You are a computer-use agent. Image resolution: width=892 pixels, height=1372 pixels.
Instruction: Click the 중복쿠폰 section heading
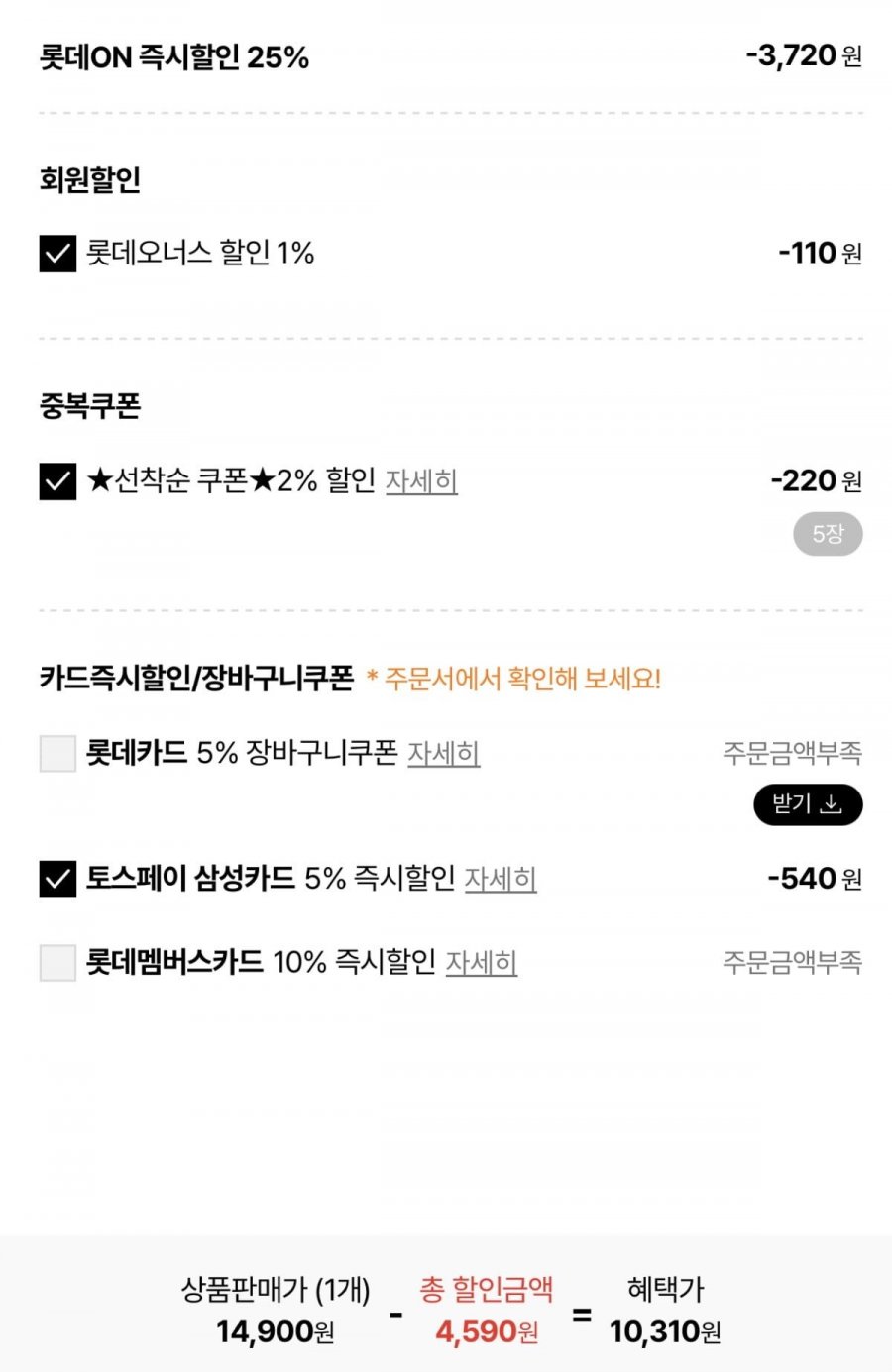pos(90,406)
